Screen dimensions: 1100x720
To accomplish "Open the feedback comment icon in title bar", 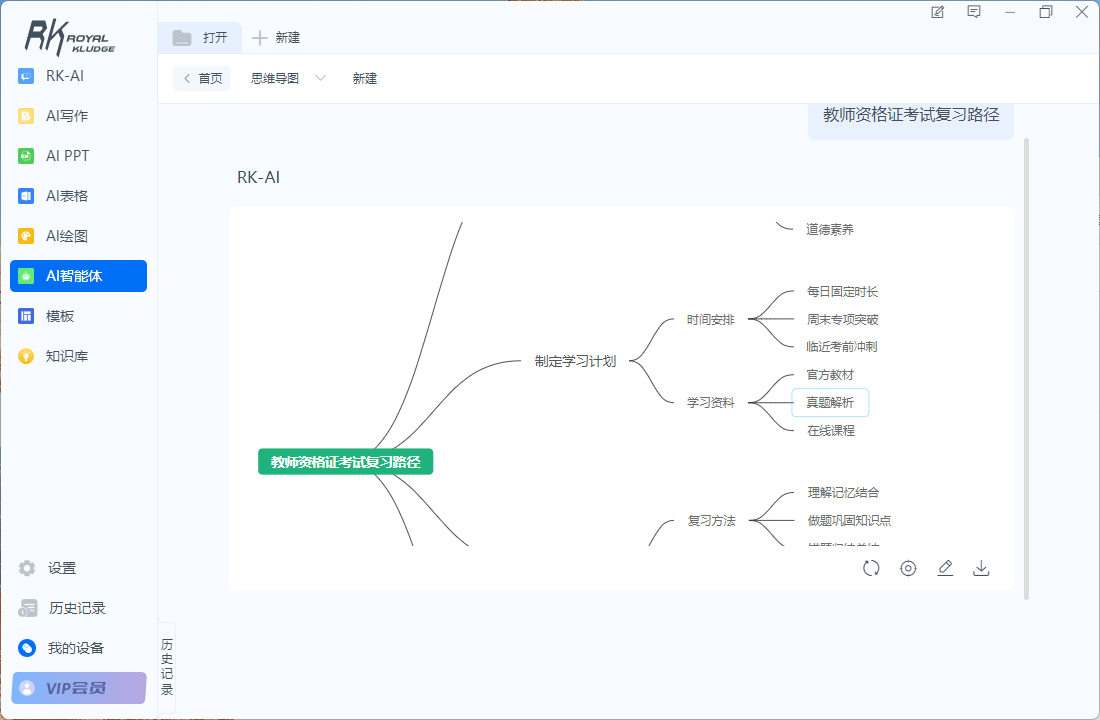I will click(974, 12).
